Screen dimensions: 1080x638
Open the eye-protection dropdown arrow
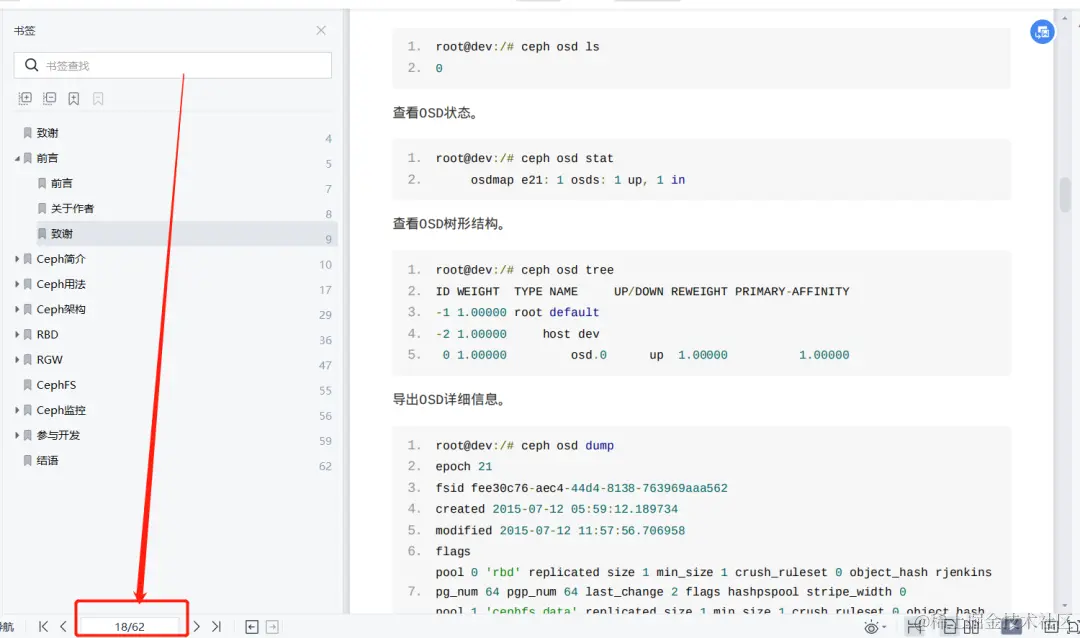click(x=884, y=627)
